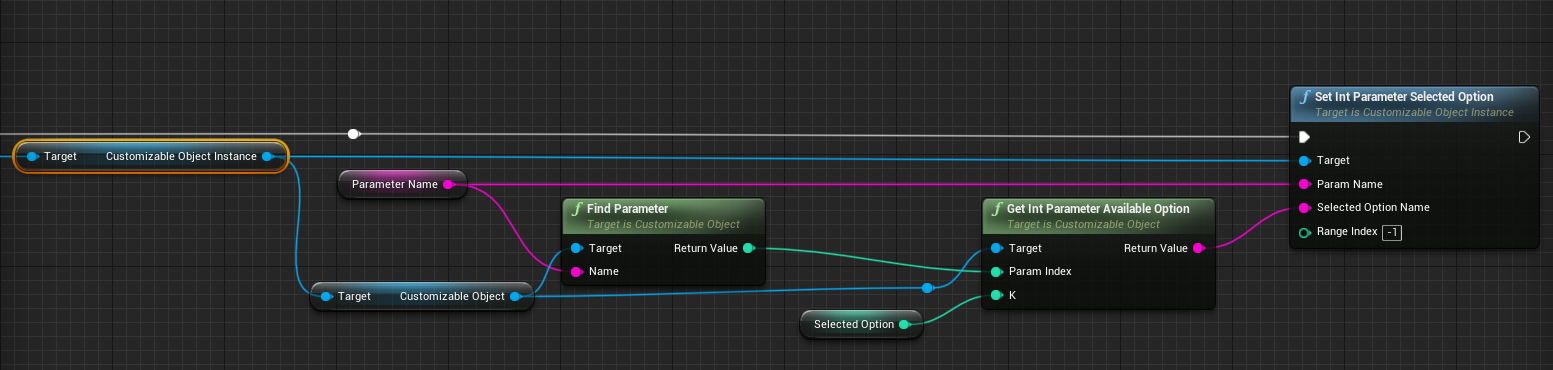The width and height of the screenshot is (1553, 370).
Task: Click the Customizable Object Instance output pin
Action: click(x=267, y=156)
